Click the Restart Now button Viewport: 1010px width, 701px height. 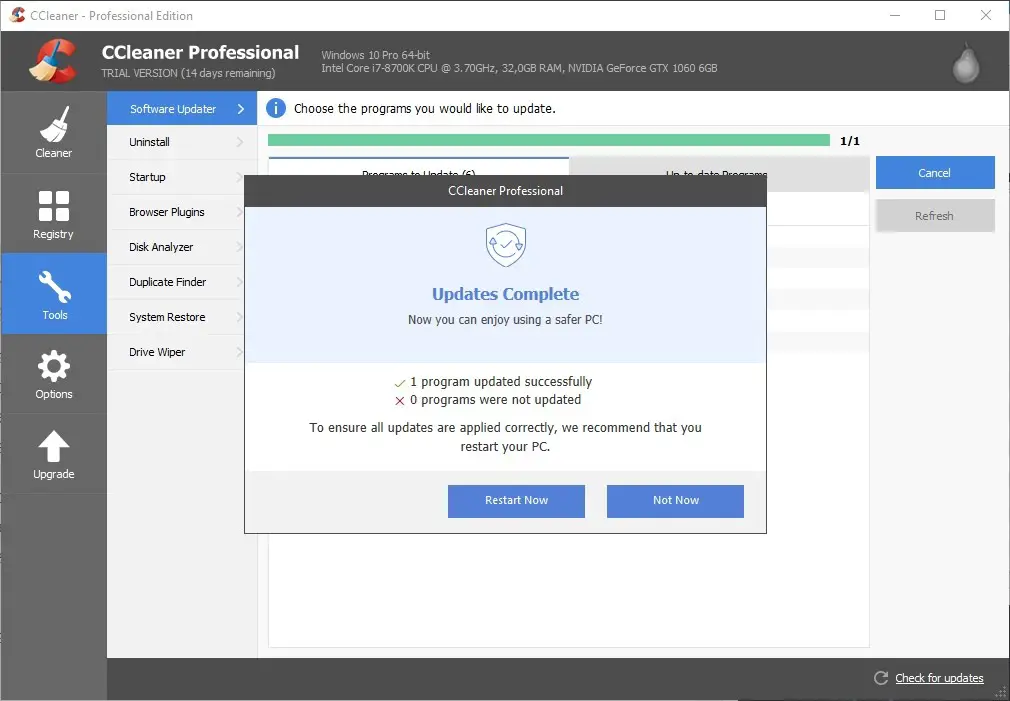[517, 501]
